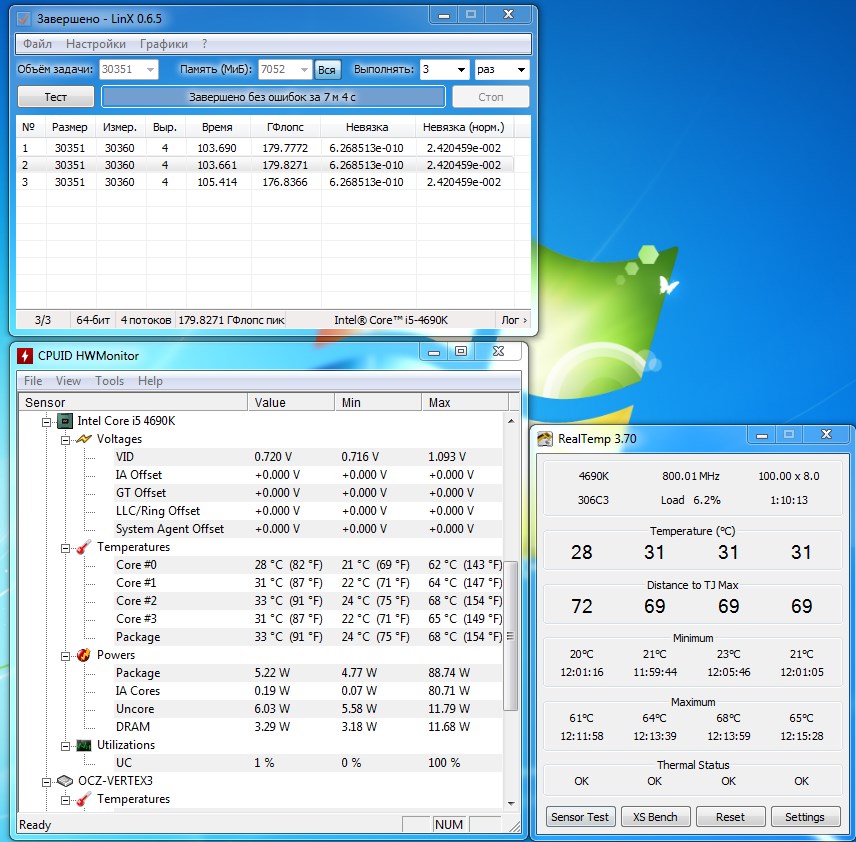Open the File menu in HWMonitor
The image size is (856, 842).
coord(33,381)
